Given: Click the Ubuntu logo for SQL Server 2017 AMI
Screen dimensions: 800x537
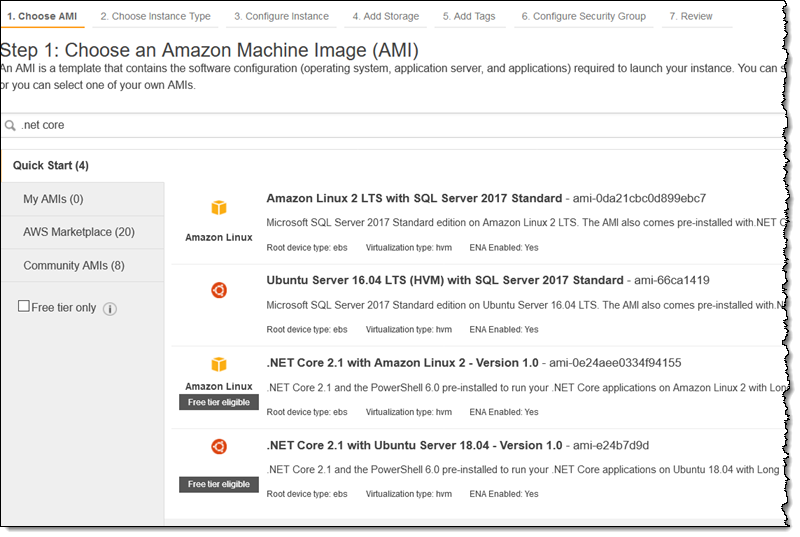Looking at the screenshot, I should (219, 290).
